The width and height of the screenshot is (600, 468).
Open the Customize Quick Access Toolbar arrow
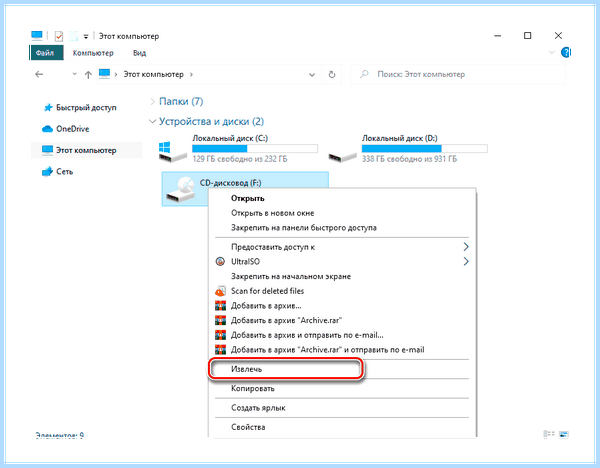click(x=86, y=37)
